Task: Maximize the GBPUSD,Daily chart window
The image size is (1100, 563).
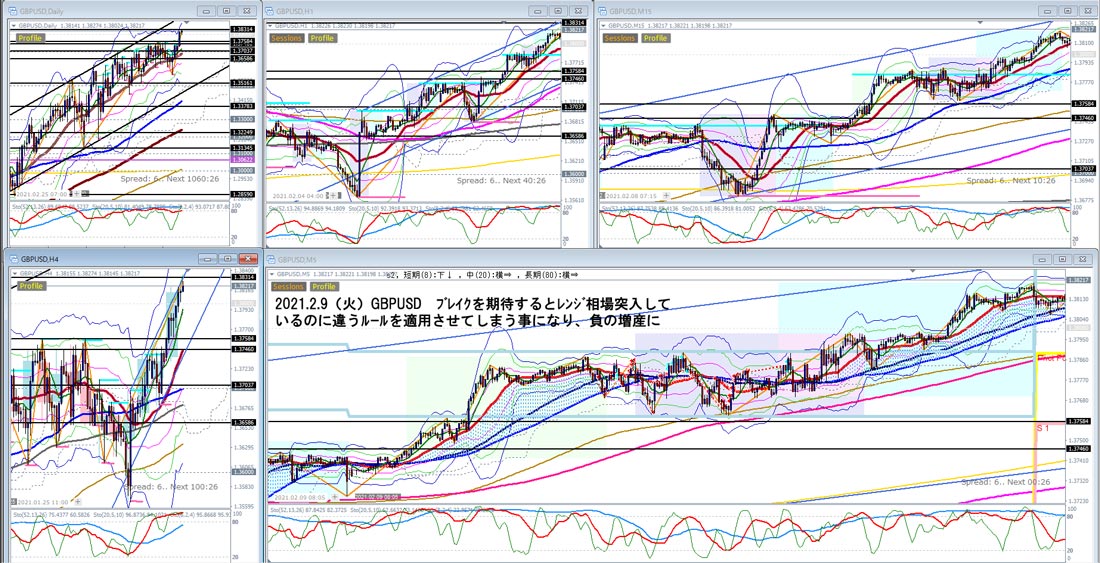Action: tap(226, 10)
